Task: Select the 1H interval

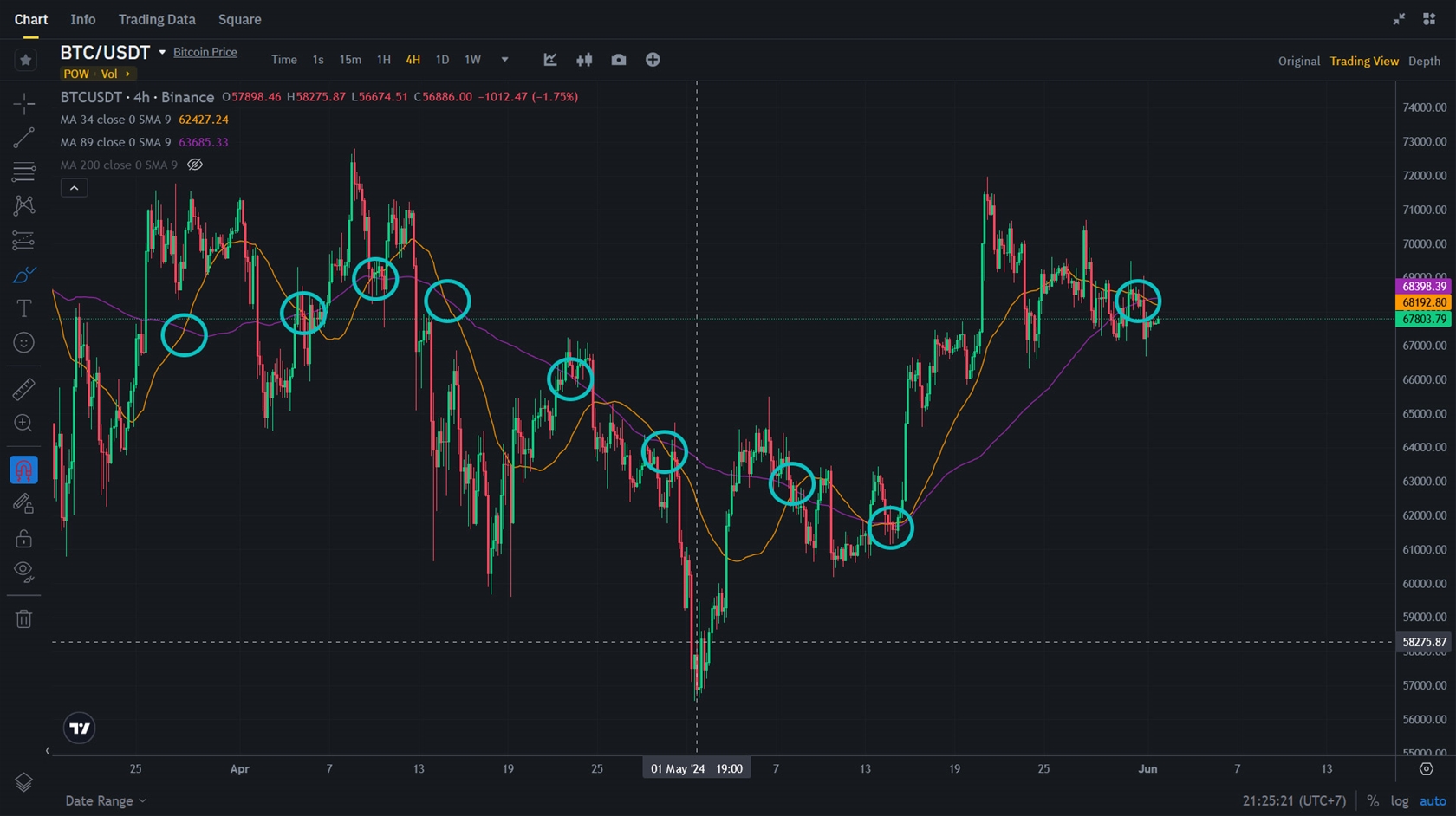Action: pyautogui.click(x=384, y=60)
